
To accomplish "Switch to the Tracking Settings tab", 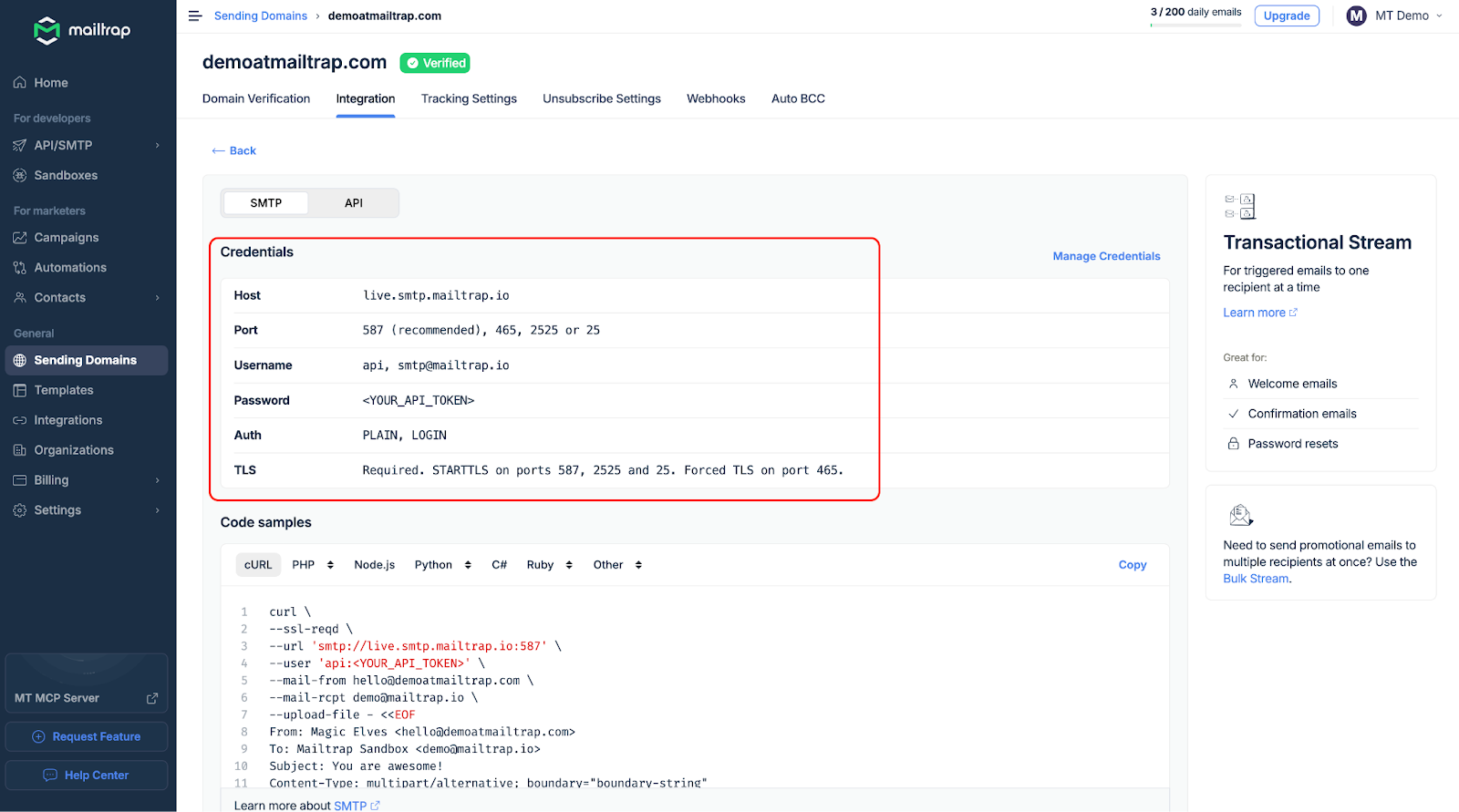I will [469, 98].
